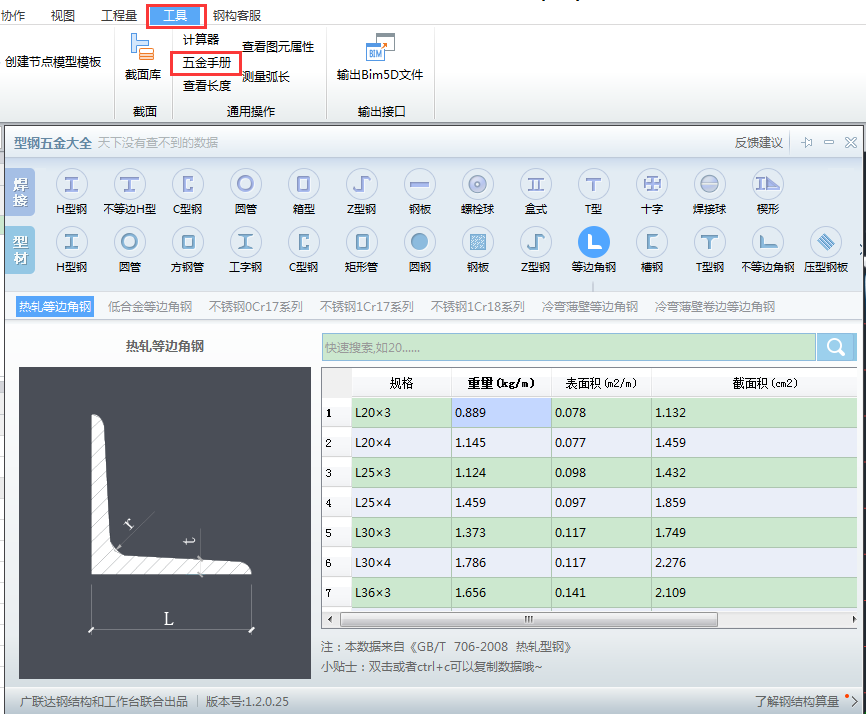This screenshot has width=866, height=714.
Task: Open the 箱型 box section icon
Action: [303, 184]
